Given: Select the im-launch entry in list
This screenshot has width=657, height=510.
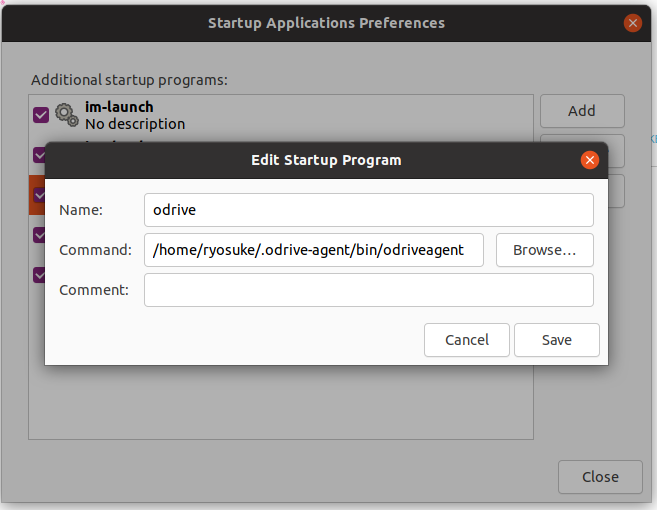Looking at the screenshot, I should [x=281, y=115].
